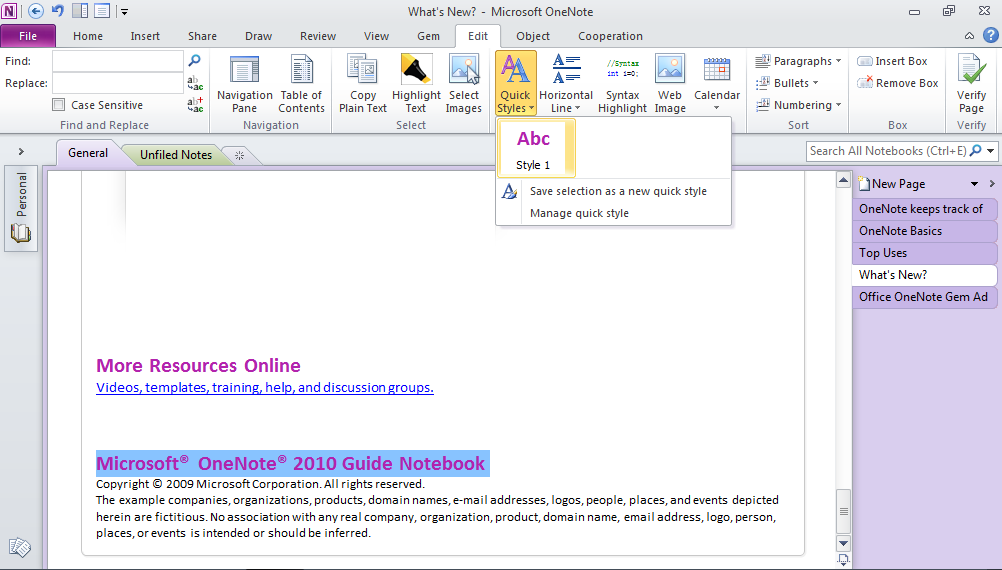
Task: Toggle Full Page View icon
Action: click(102, 11)
